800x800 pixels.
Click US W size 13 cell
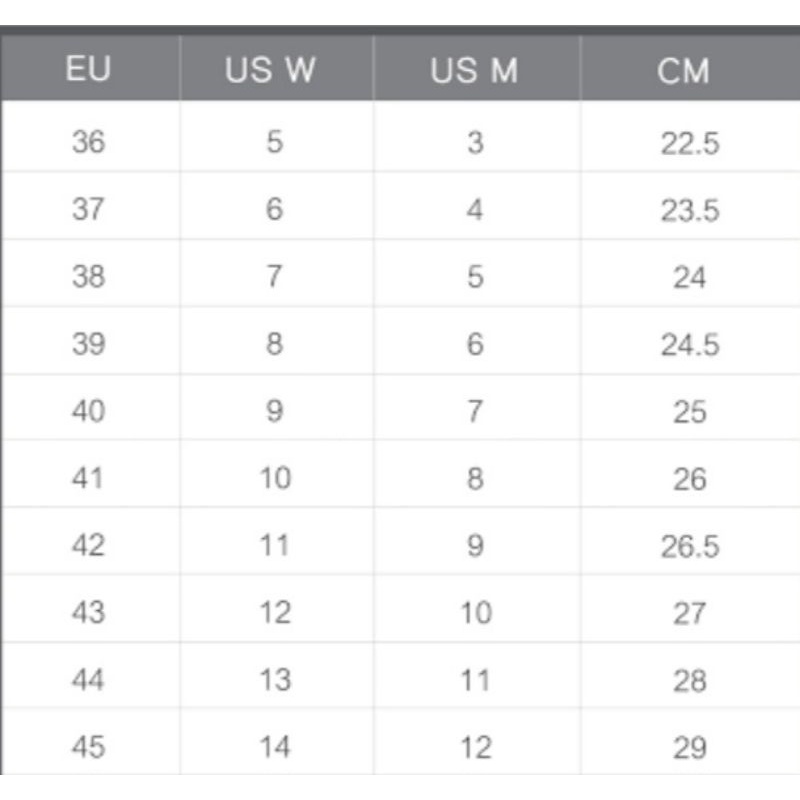pos(276,680)
